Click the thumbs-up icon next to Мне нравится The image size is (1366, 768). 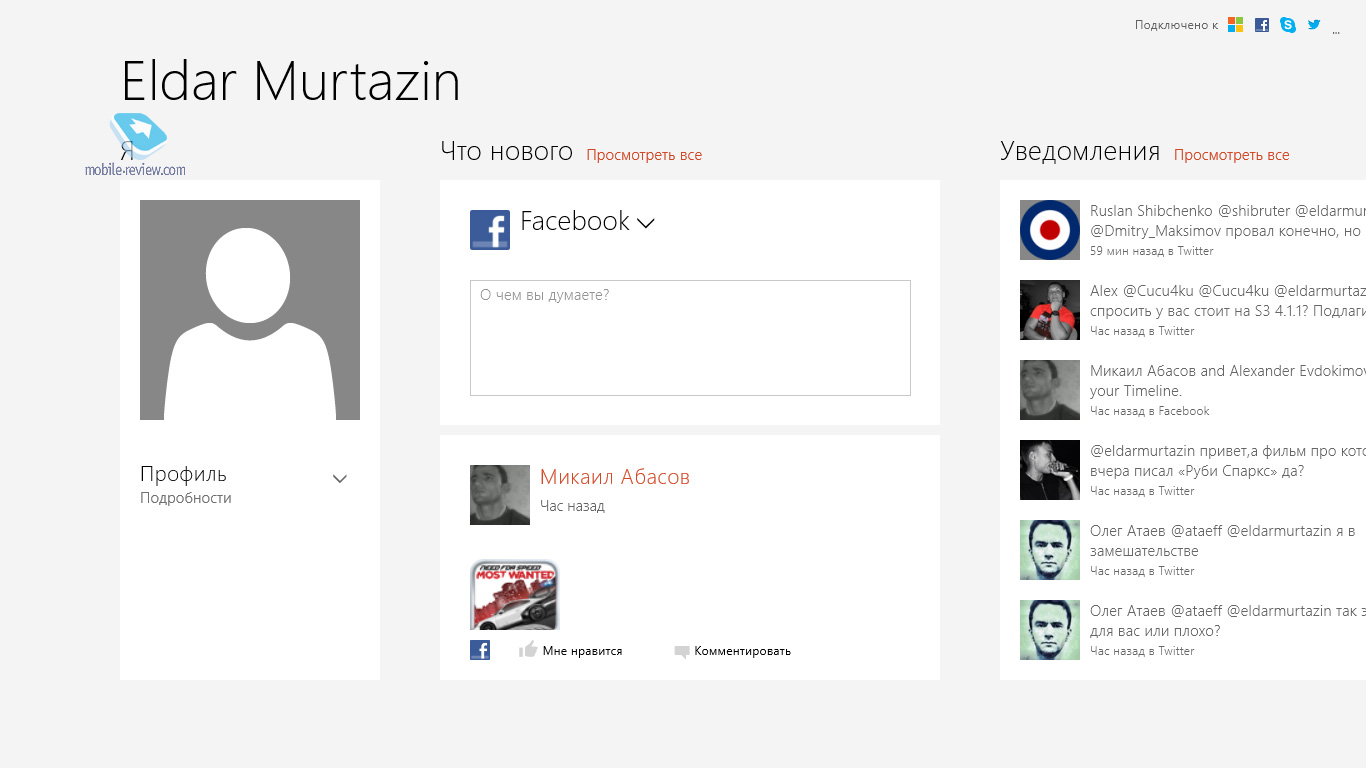(528, 650)
